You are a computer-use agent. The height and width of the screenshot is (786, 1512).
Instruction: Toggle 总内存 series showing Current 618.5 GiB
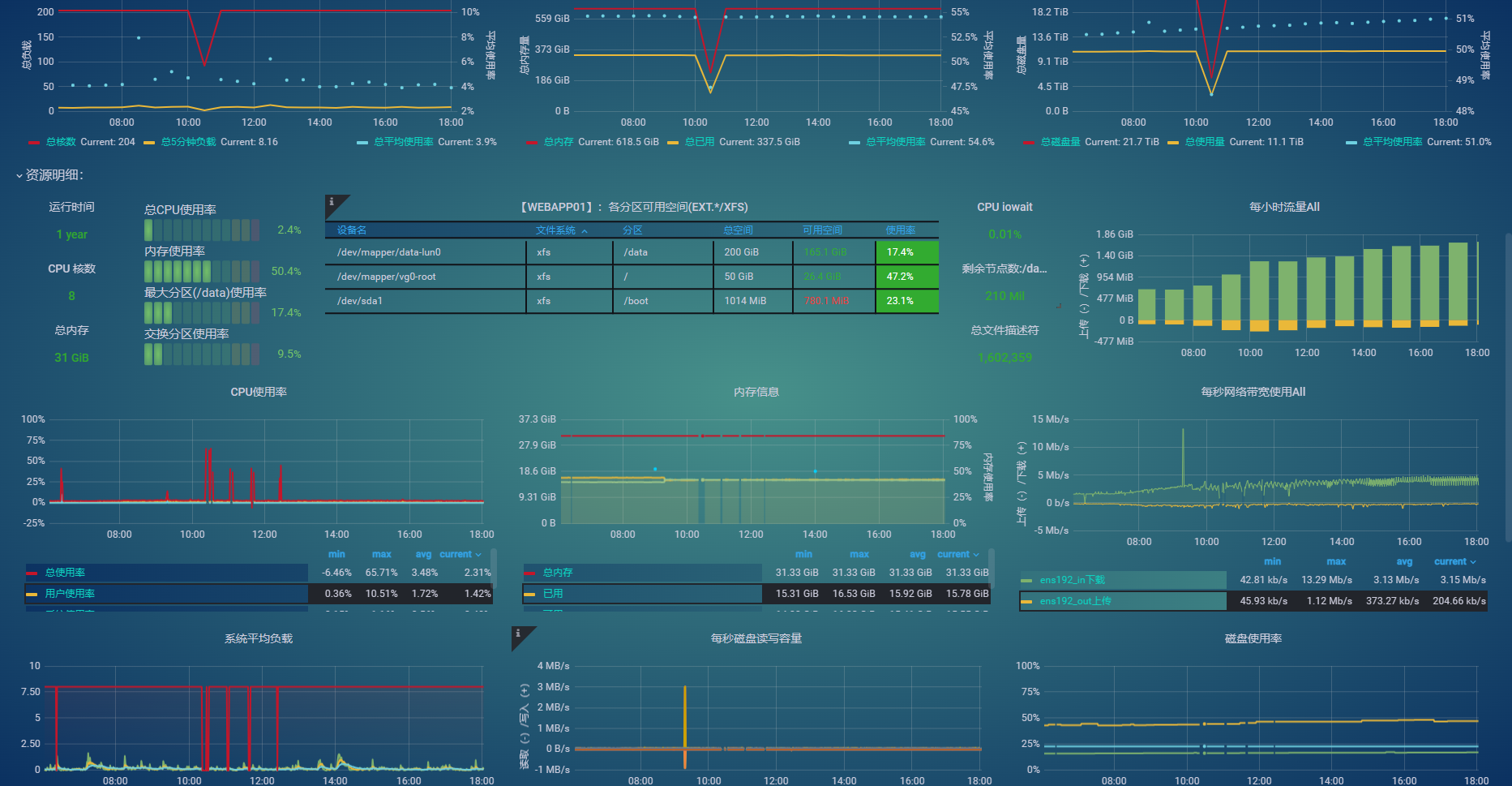558,142
